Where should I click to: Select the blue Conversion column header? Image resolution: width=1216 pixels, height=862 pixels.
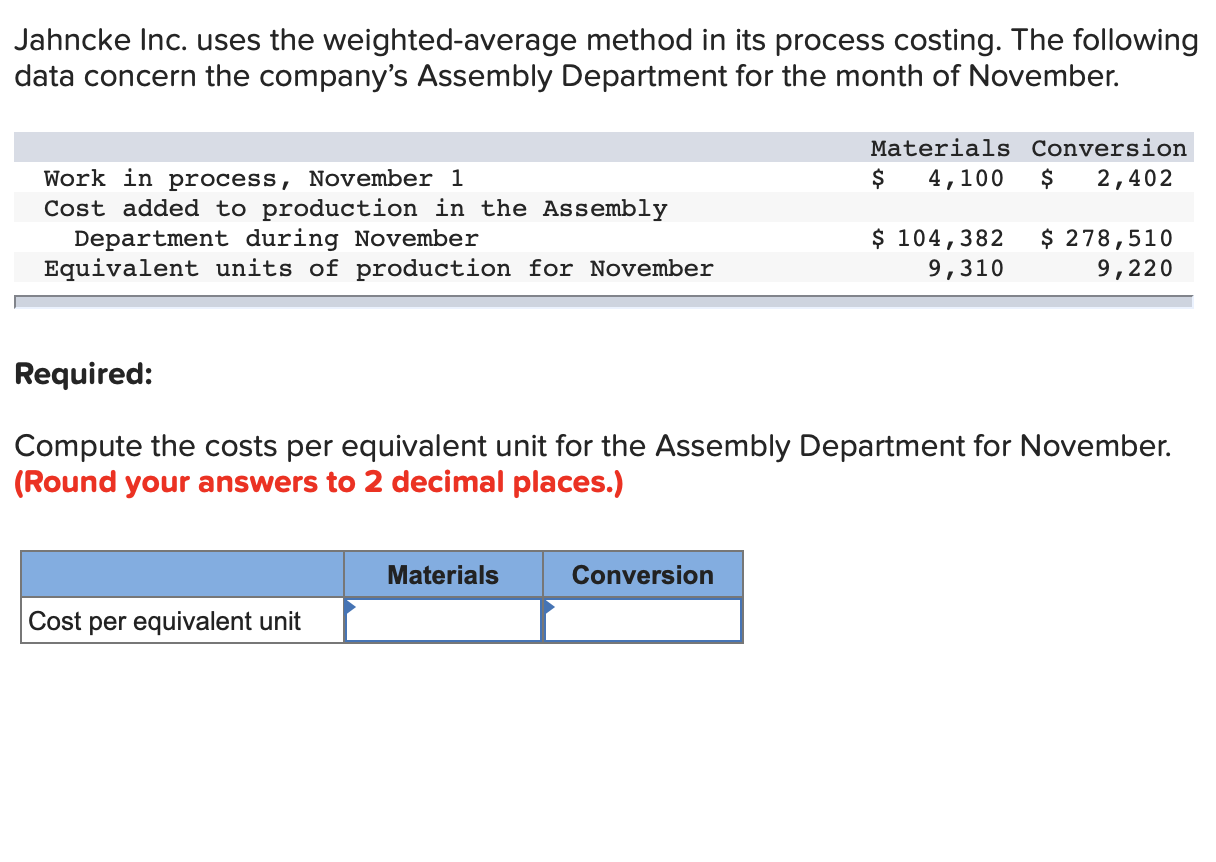(x=642, y=574)
